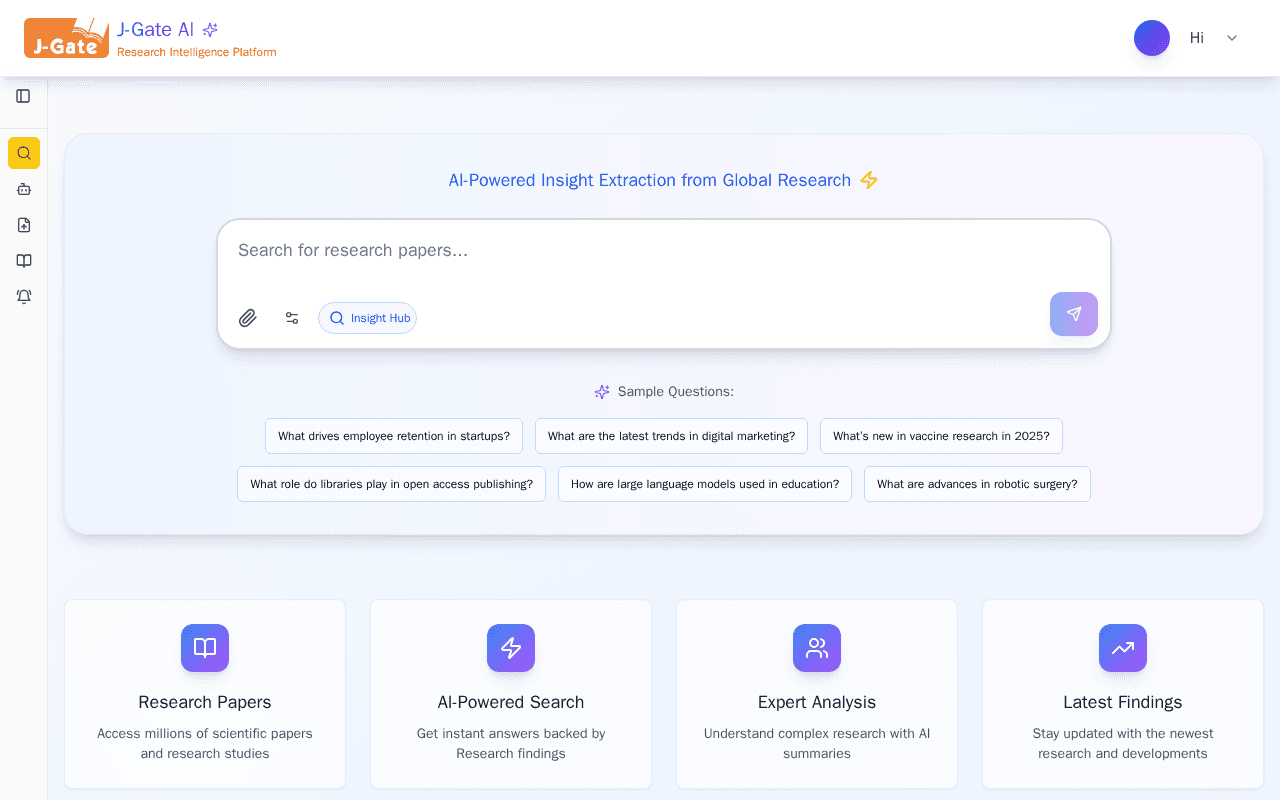Select the vaccine research in 2025 question
1280x800 pixels.
point(941,436)
